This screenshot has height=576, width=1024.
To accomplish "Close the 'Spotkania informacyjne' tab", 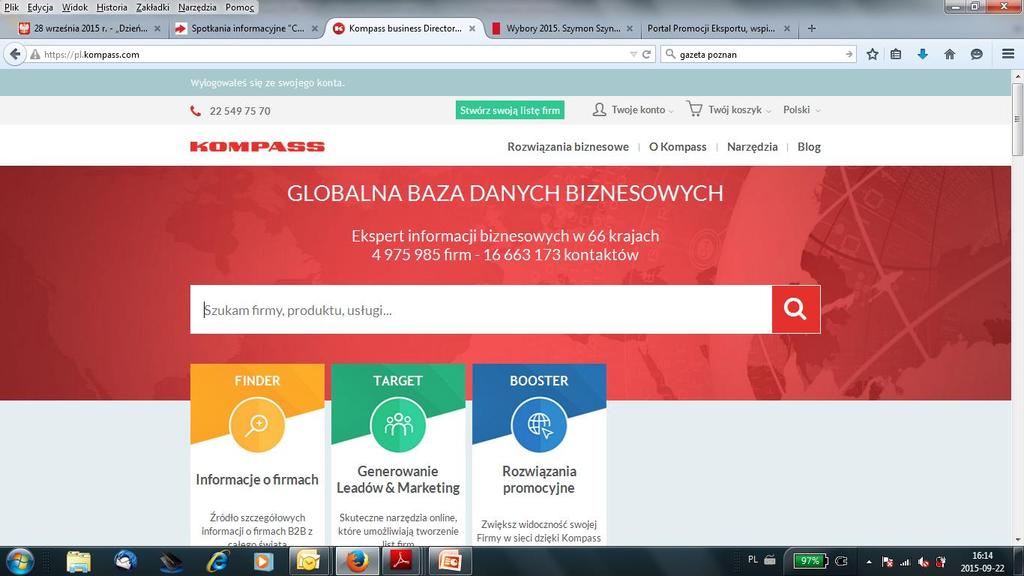I will [315, 29].
